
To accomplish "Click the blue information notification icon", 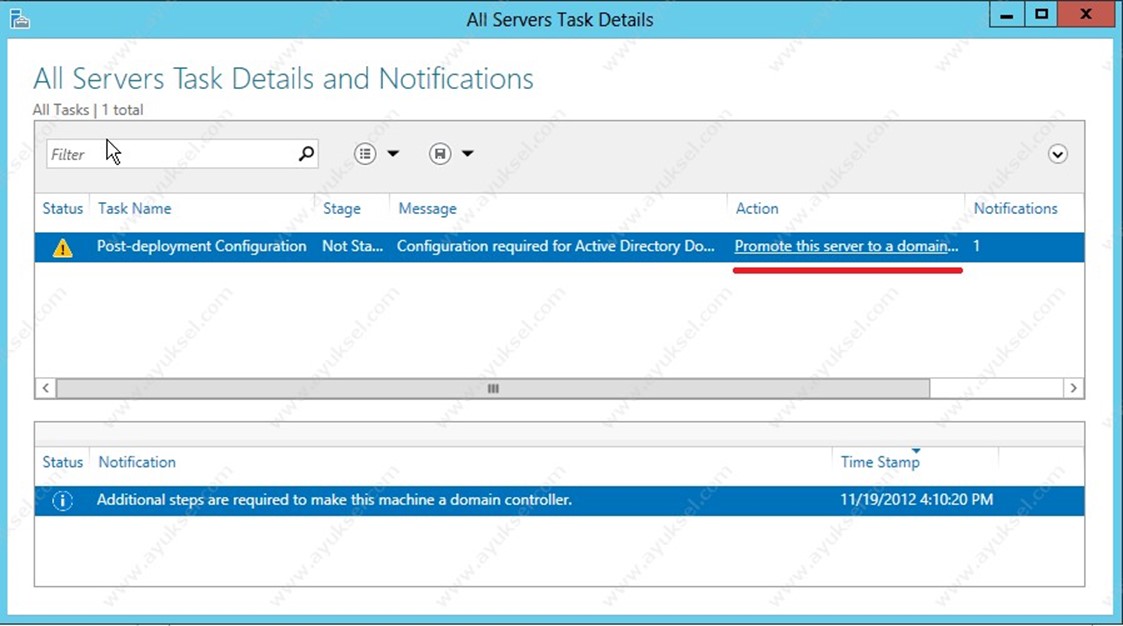I will [x=62, y=501].
